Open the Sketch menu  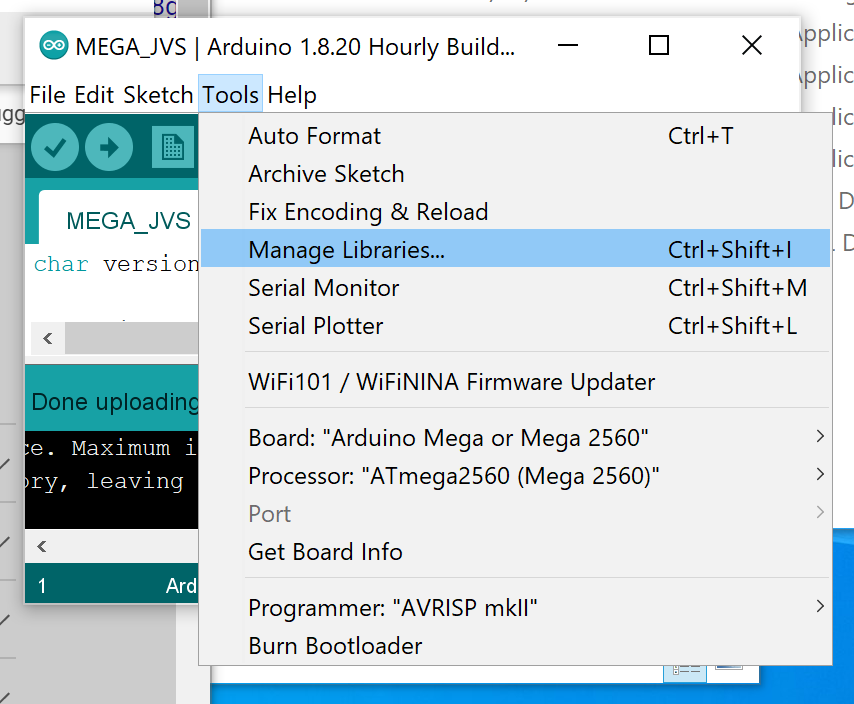click(158, 95)
